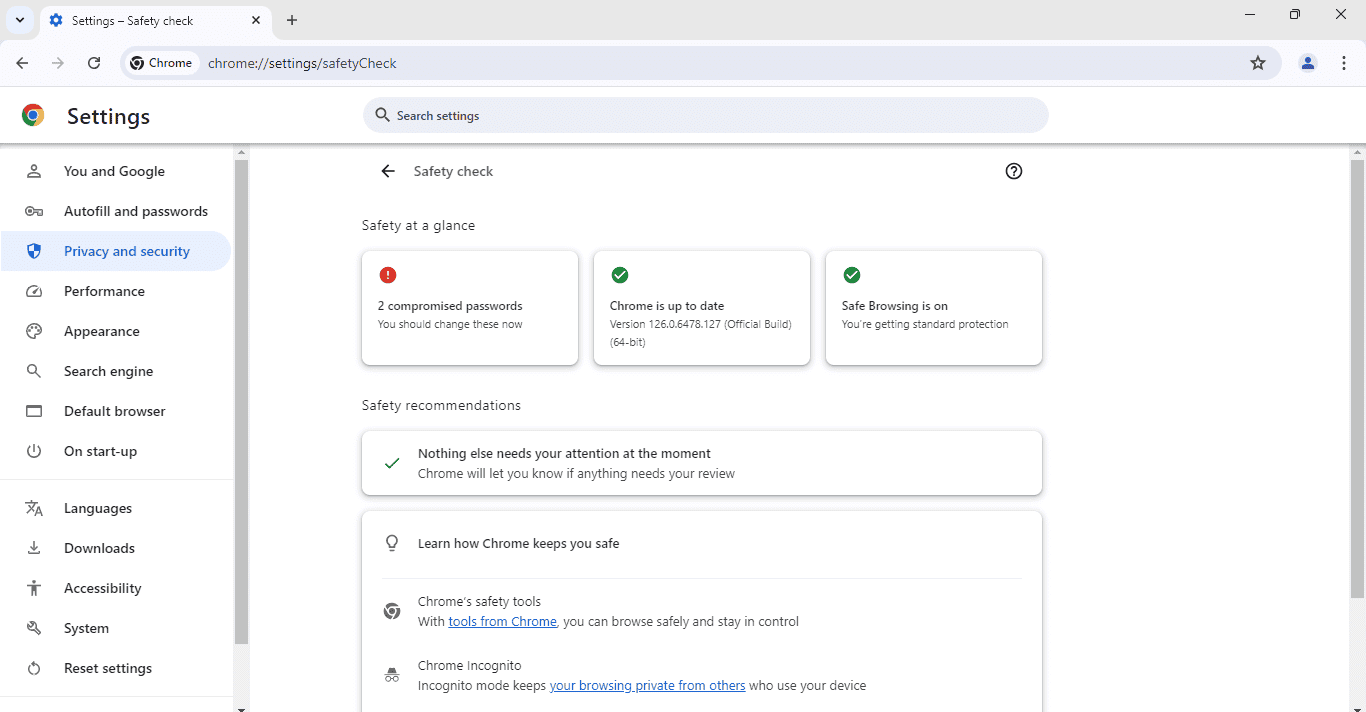Bookmark this tab with the star icon
Image resolution: width=1366 pixels, height=712 pixels.
1258,63
